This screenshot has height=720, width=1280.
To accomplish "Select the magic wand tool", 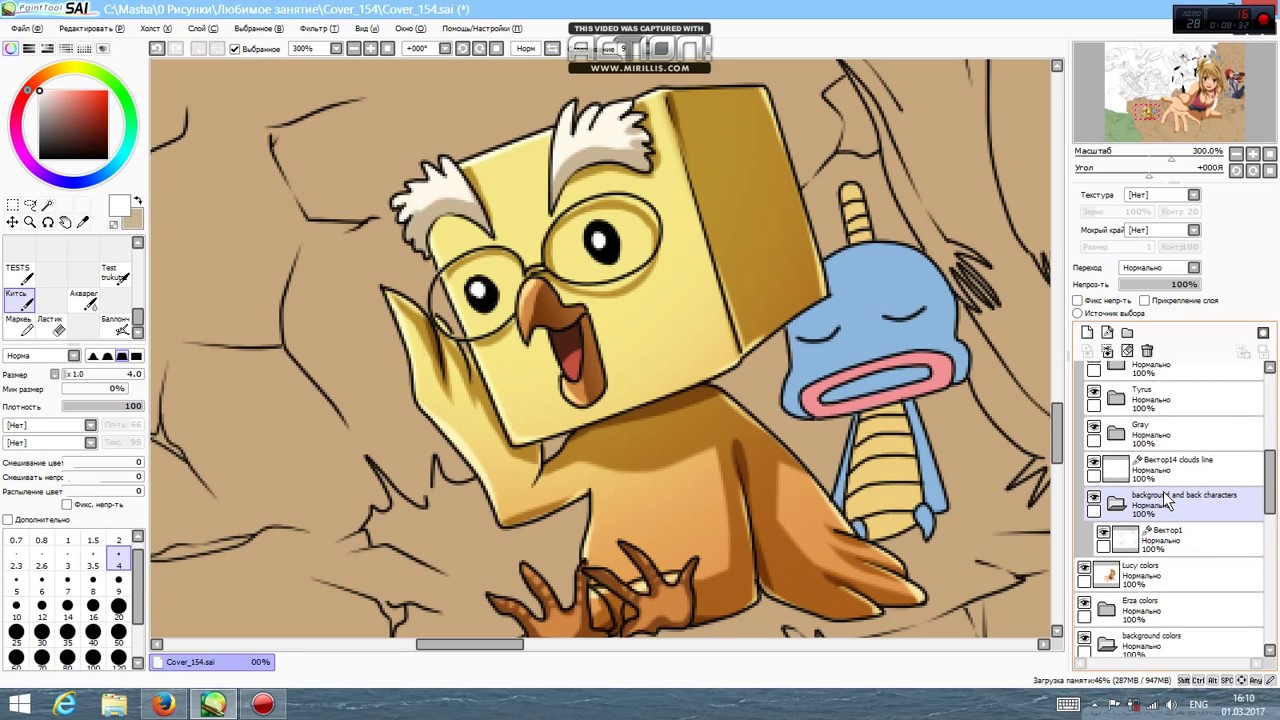I will coord(47,205).
